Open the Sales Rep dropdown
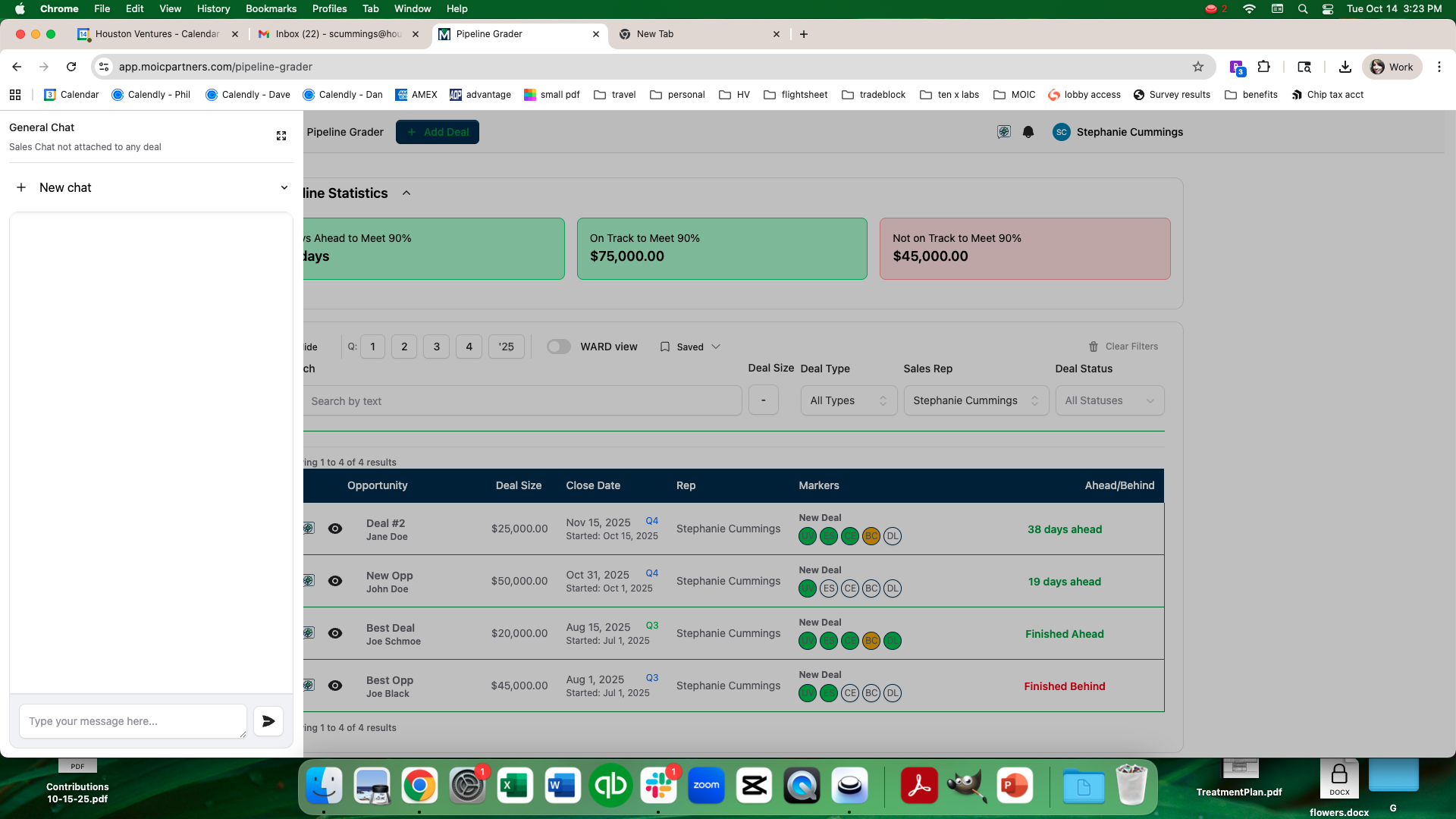This screenshot has height=819, width=1456. tap(975, 400)
